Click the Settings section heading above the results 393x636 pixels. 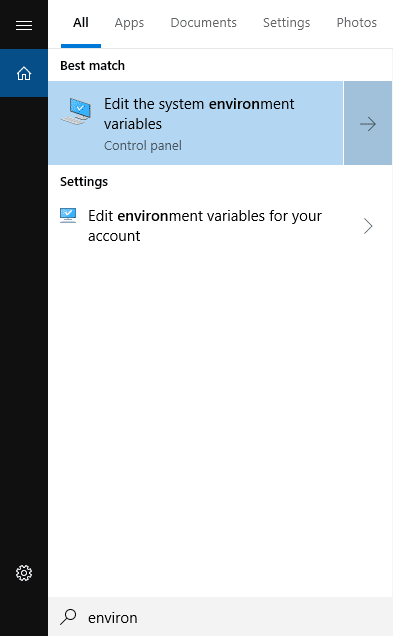[84, 181]
